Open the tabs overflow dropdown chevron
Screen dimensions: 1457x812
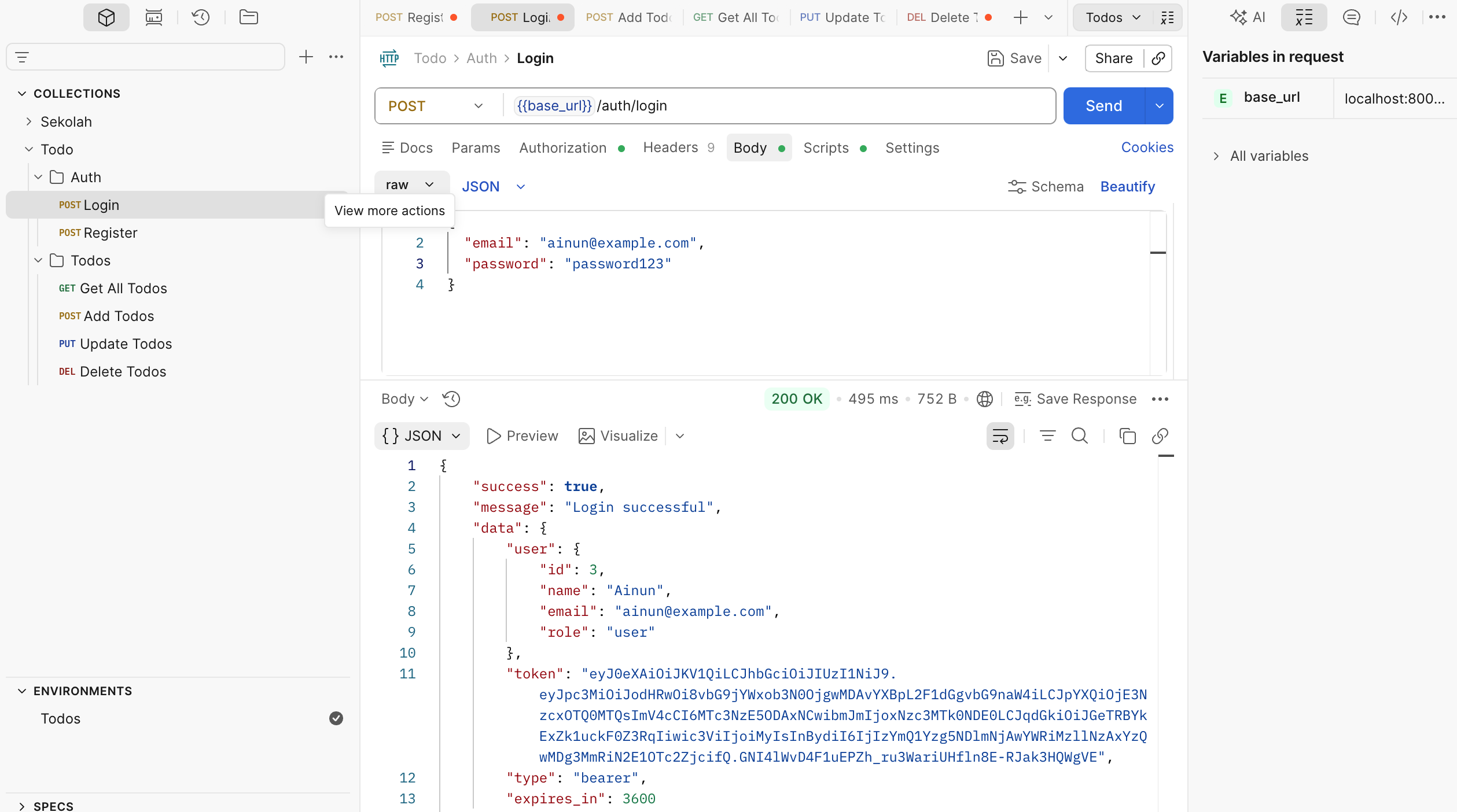(1048, 17)
